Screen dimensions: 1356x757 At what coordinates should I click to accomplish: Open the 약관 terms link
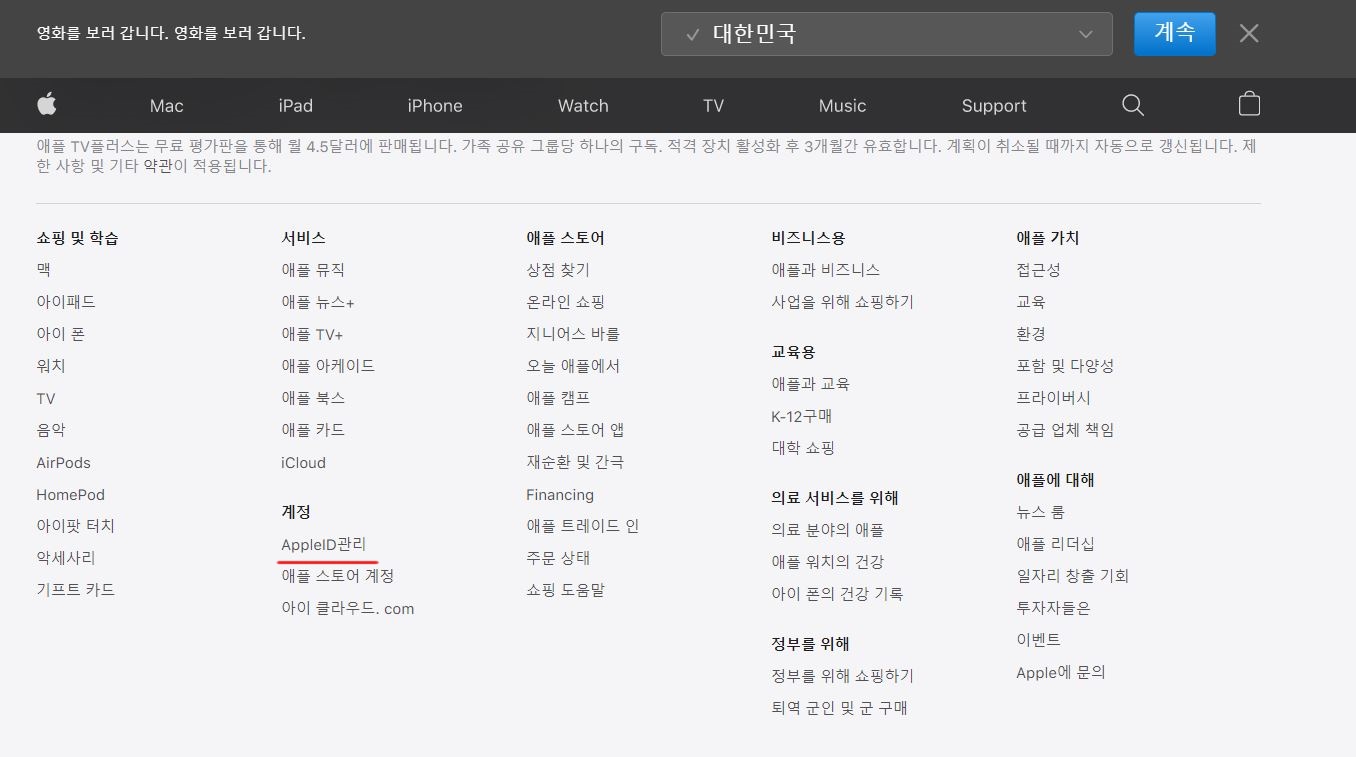pos(158,166)
